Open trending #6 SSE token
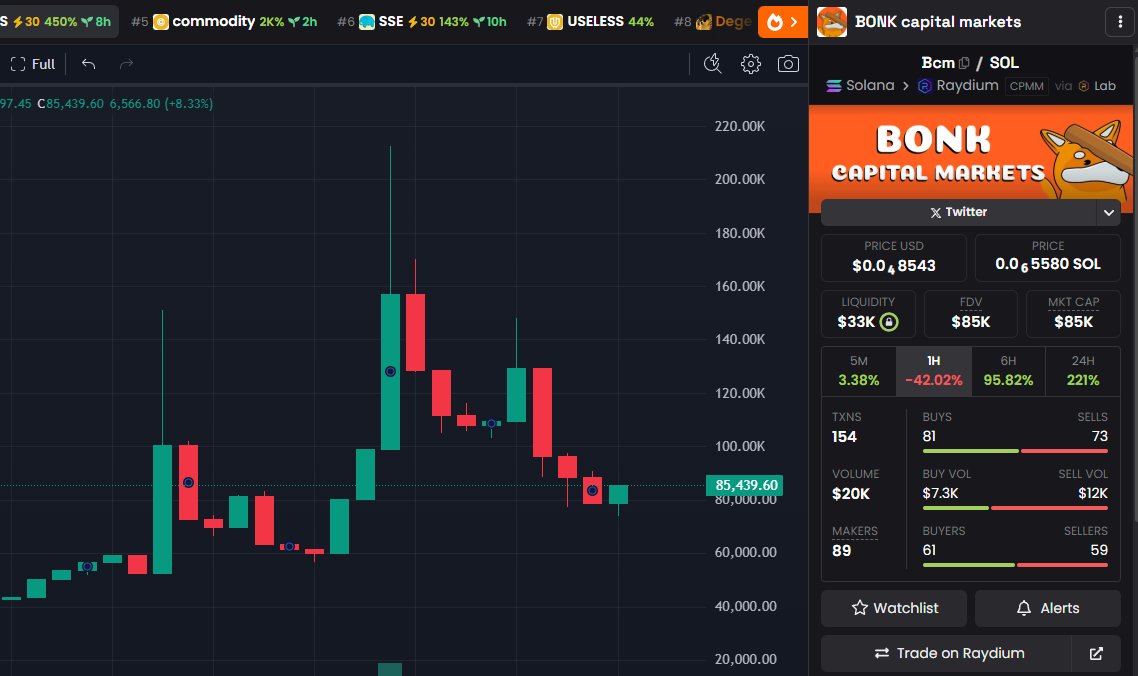1138x676 pixels. (422, 22)
